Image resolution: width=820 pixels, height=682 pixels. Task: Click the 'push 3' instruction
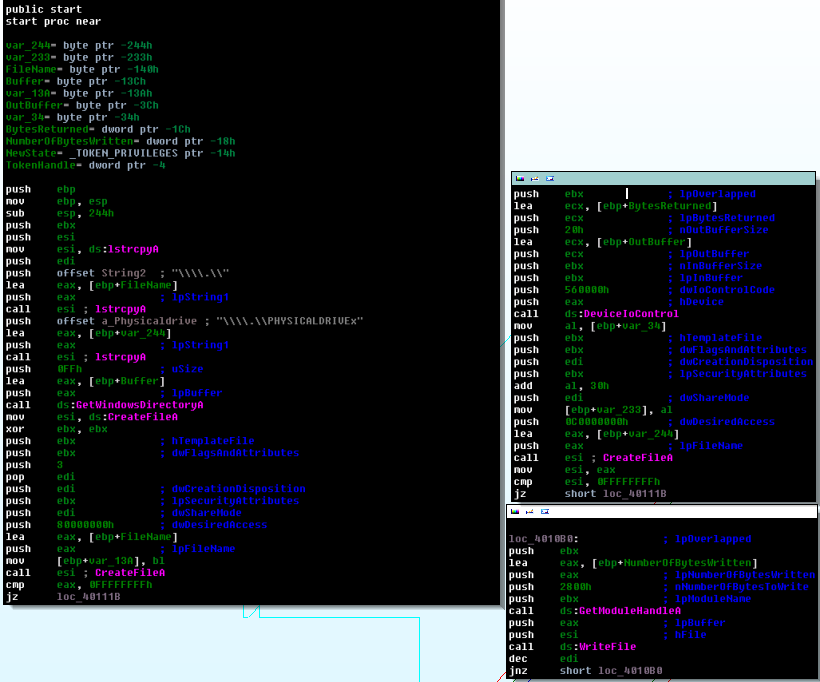34,465
